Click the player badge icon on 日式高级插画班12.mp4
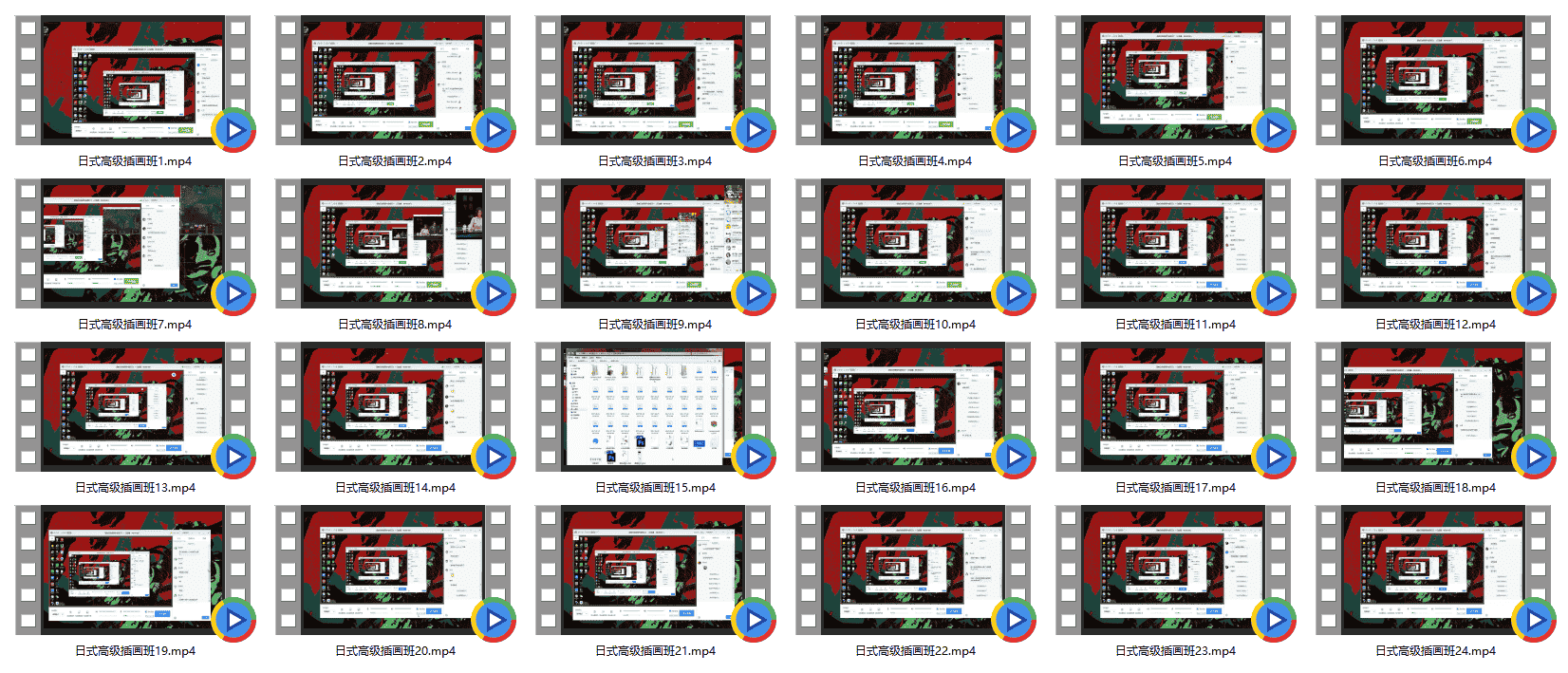Screen dimensions: 1568x673 [x=1534, y=293]
